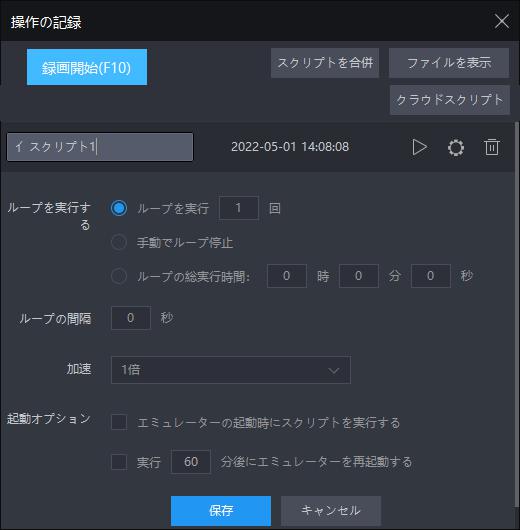Click the ループの間隔 seconds field
This screenshot has height=530, width=520.
point(131,318)
